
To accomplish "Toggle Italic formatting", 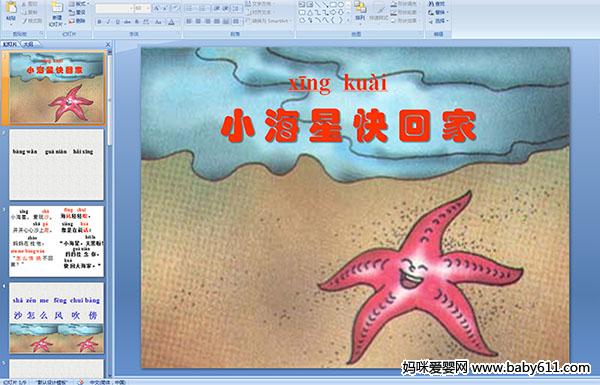I will pyautogui.click(x=108, y=22).
